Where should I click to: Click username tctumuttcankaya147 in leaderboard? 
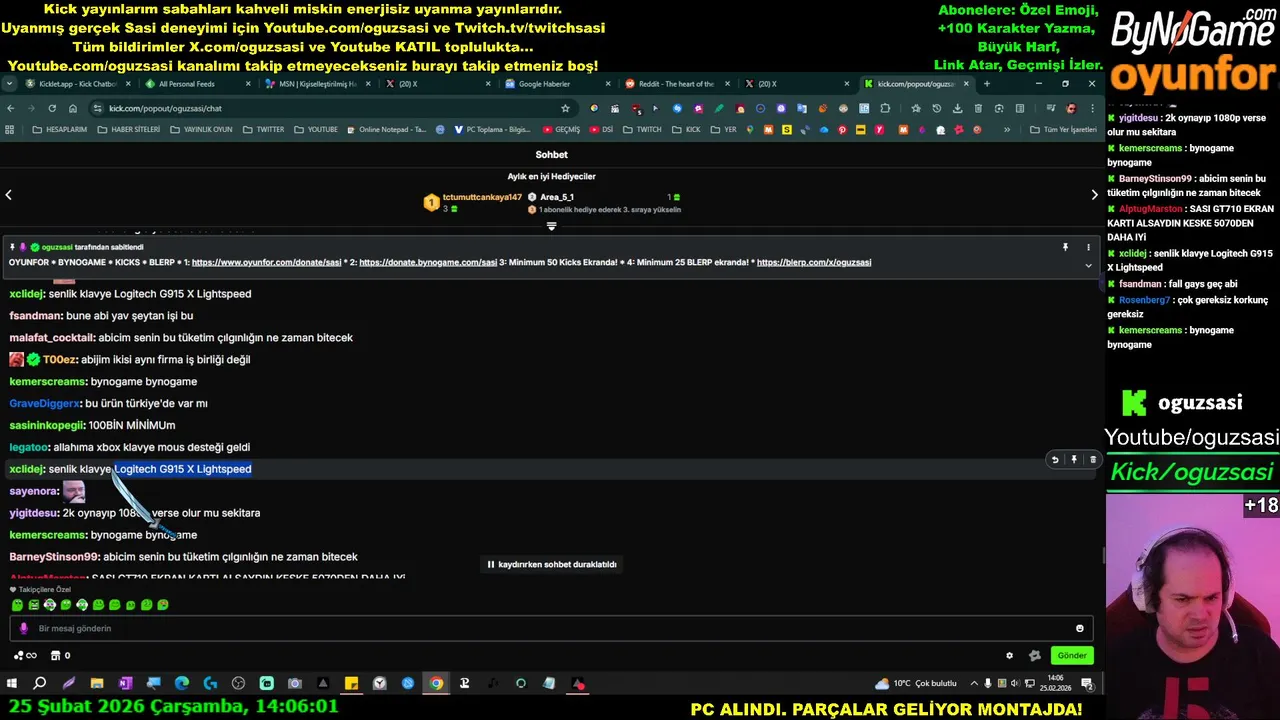482,197
